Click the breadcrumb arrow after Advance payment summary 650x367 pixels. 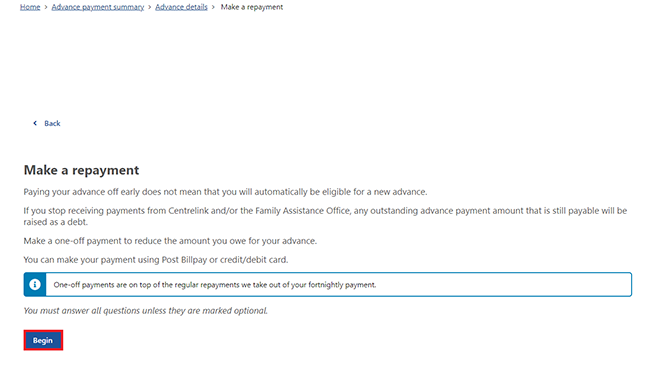click(150, 7)
